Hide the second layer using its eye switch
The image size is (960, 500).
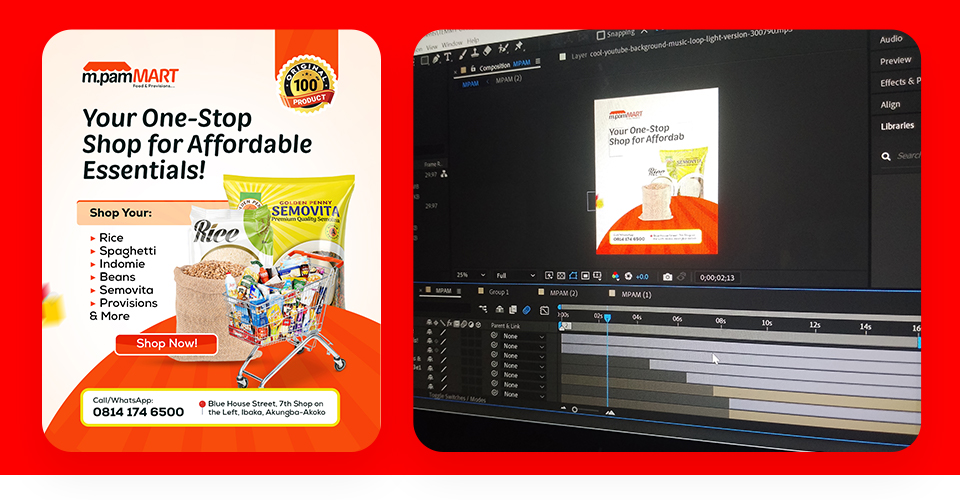429,341
